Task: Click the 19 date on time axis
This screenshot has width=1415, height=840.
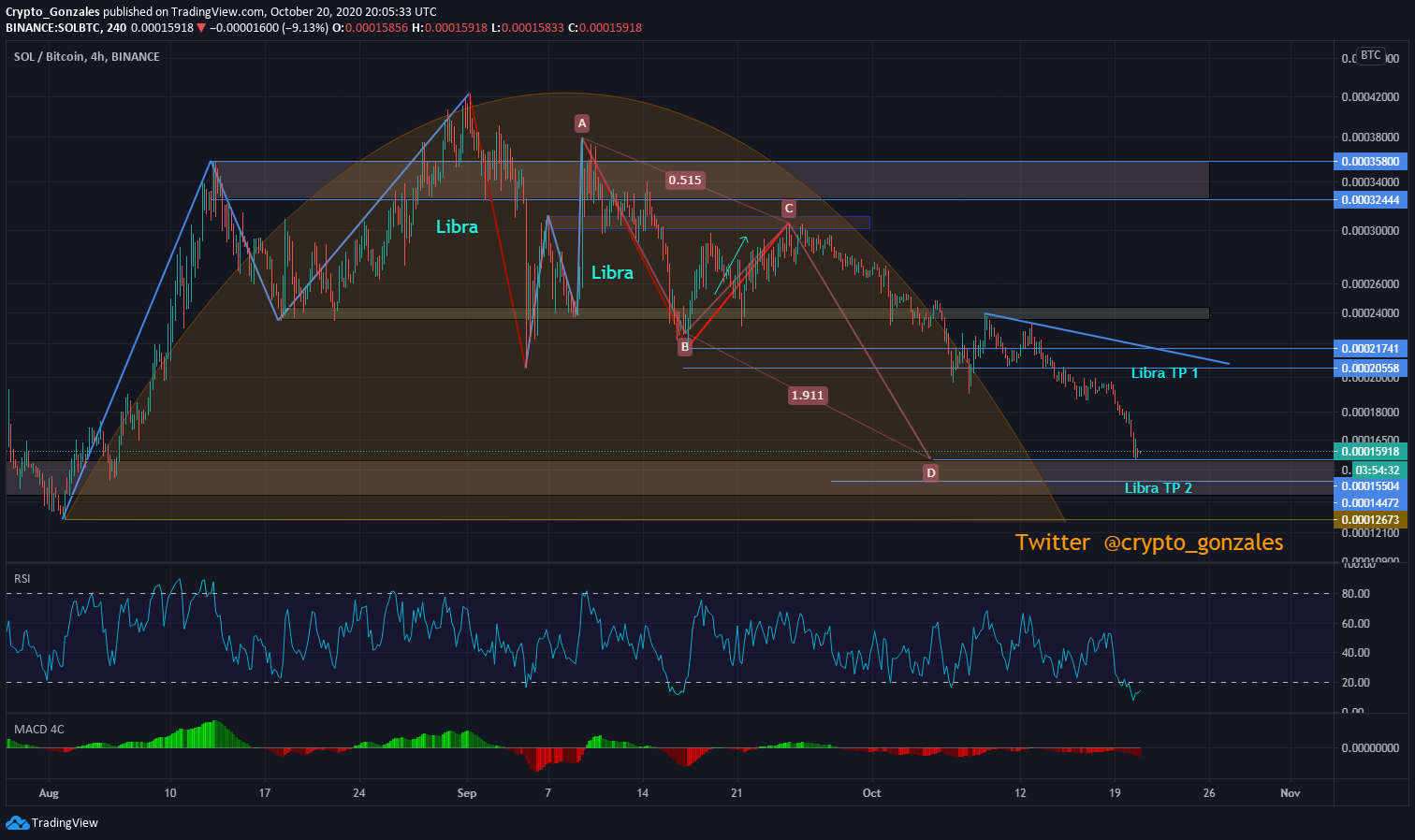Action: coord(1115,793)
